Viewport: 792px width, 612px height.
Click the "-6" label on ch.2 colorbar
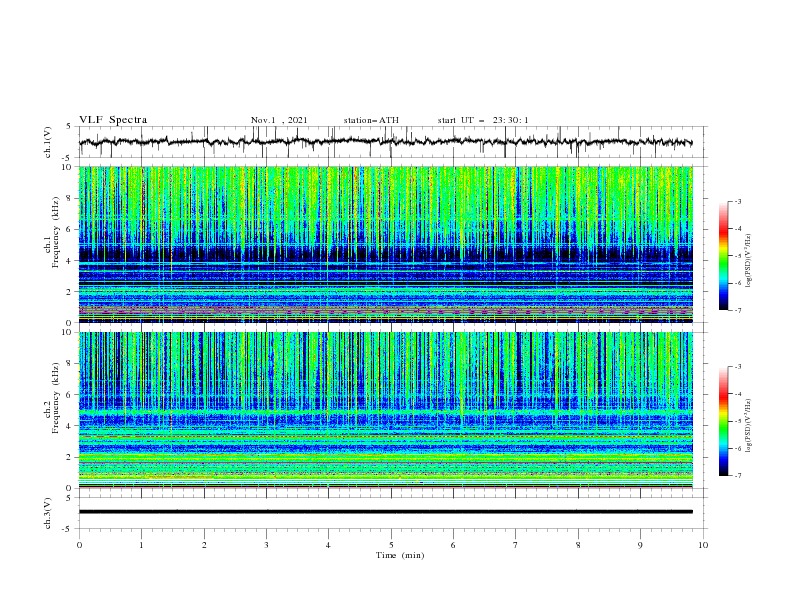(x=737, y=448)
